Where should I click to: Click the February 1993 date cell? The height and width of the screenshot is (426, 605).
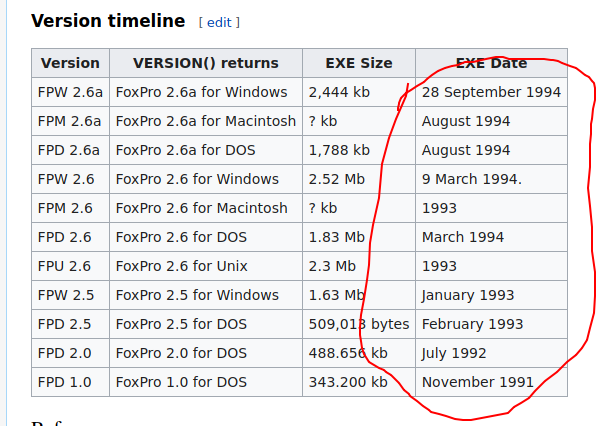tap(491, 324)
